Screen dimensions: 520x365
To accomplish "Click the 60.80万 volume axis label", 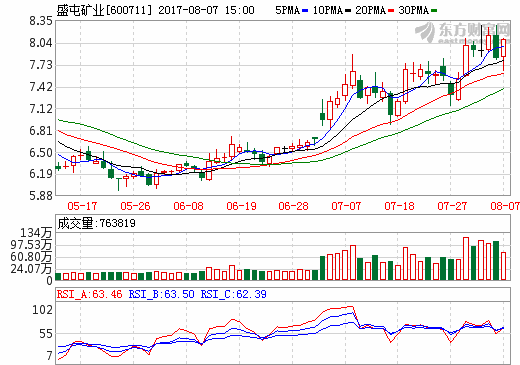I will coord(31,257).
